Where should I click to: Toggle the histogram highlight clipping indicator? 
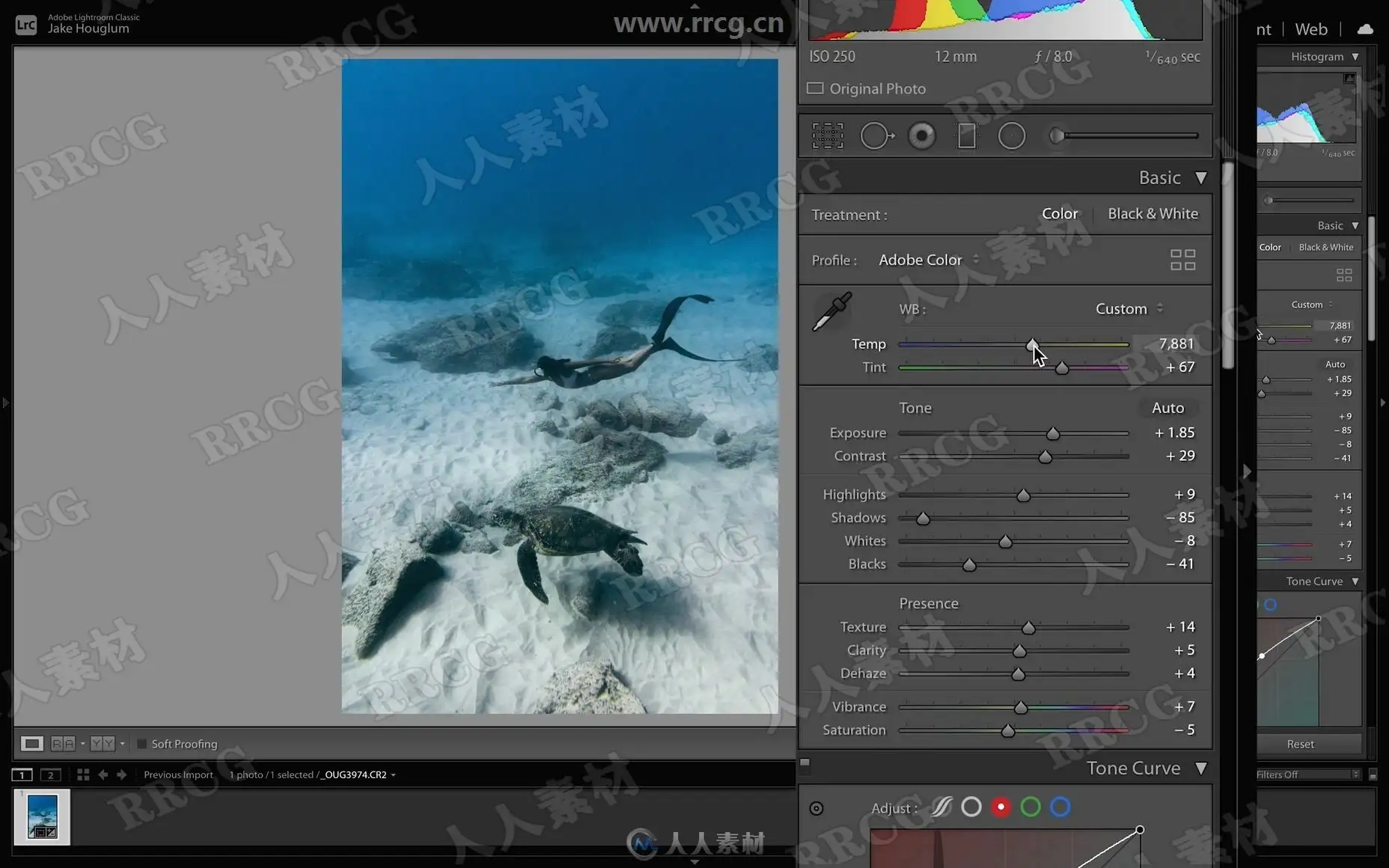tap(1349, 78)
